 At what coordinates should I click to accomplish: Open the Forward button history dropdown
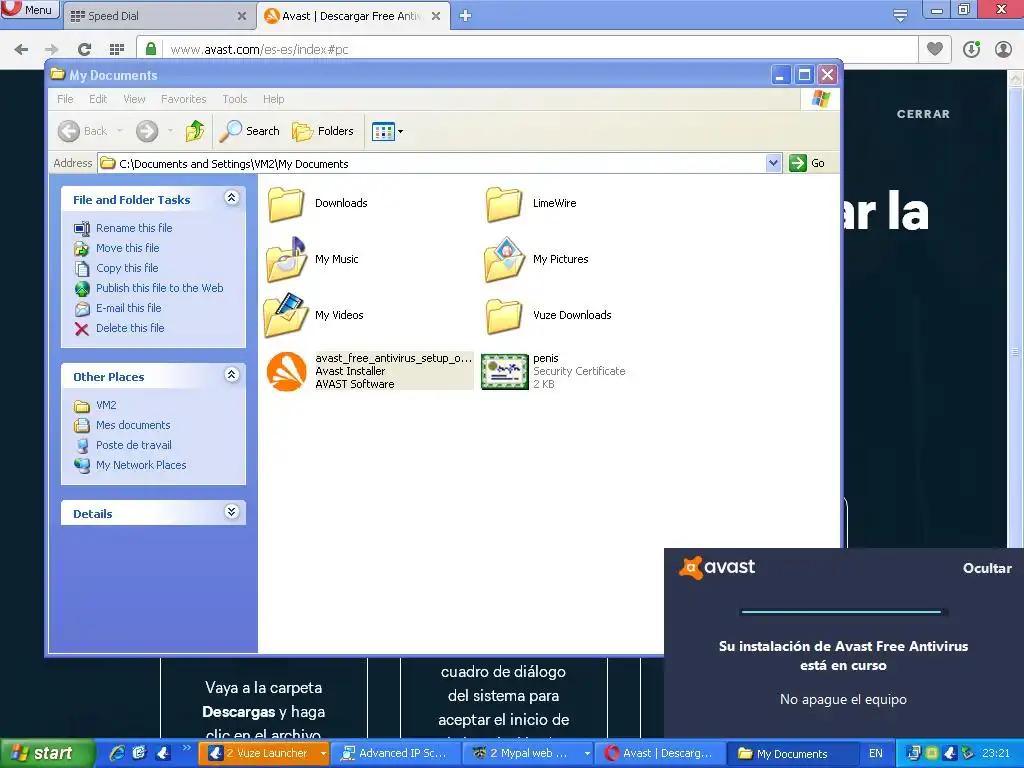[170, 131]
